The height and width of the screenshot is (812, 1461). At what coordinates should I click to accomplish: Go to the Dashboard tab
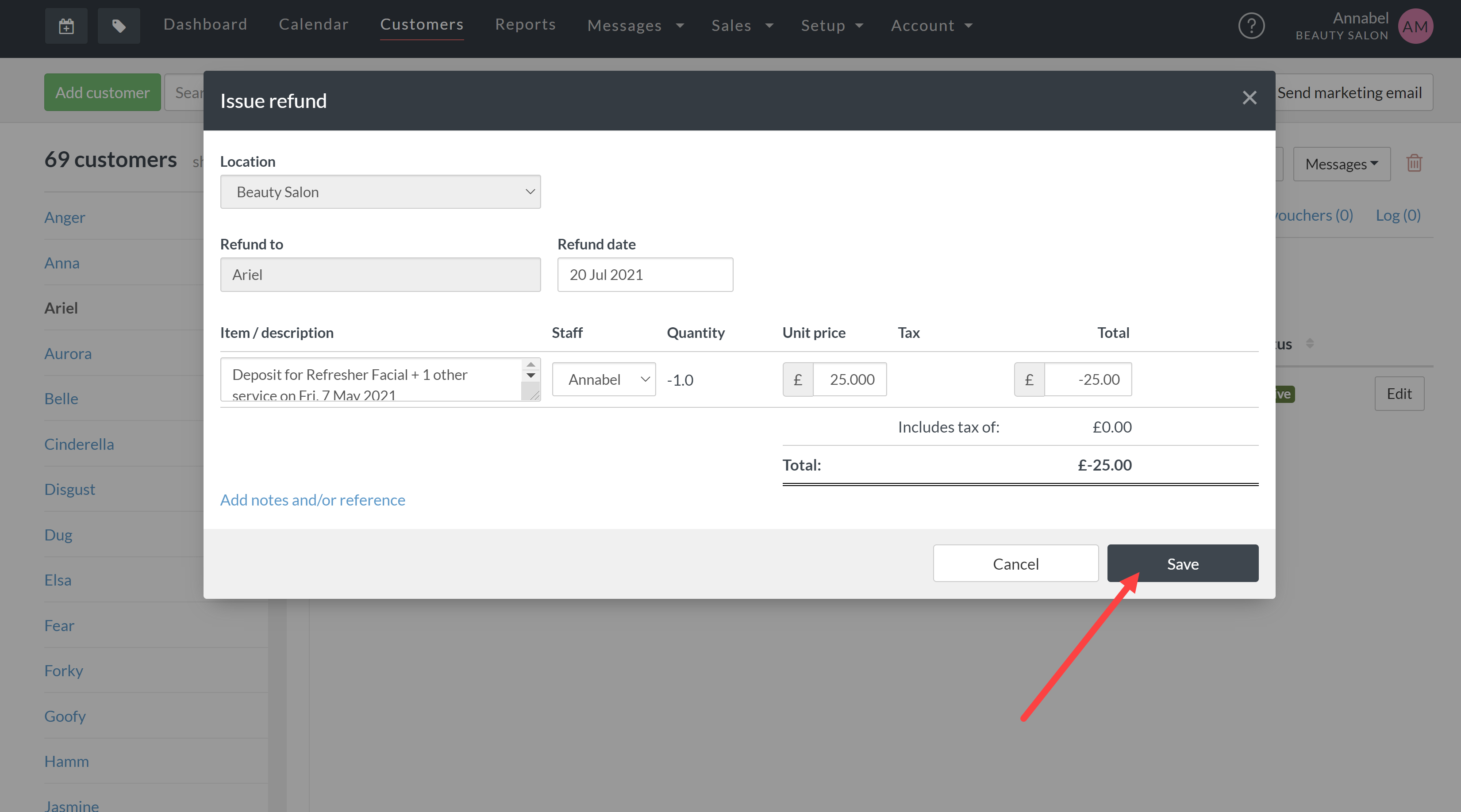[205, 24]
